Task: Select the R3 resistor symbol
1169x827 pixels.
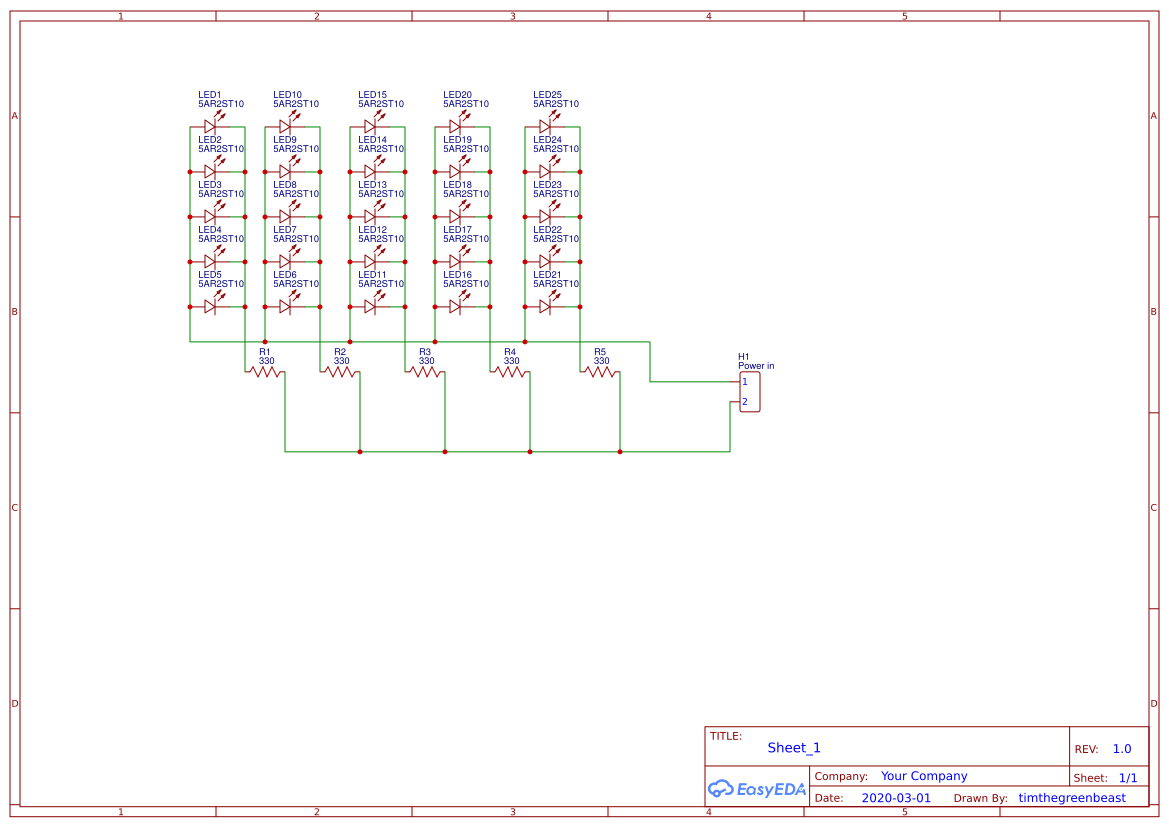Action: [x=425, y=372]
